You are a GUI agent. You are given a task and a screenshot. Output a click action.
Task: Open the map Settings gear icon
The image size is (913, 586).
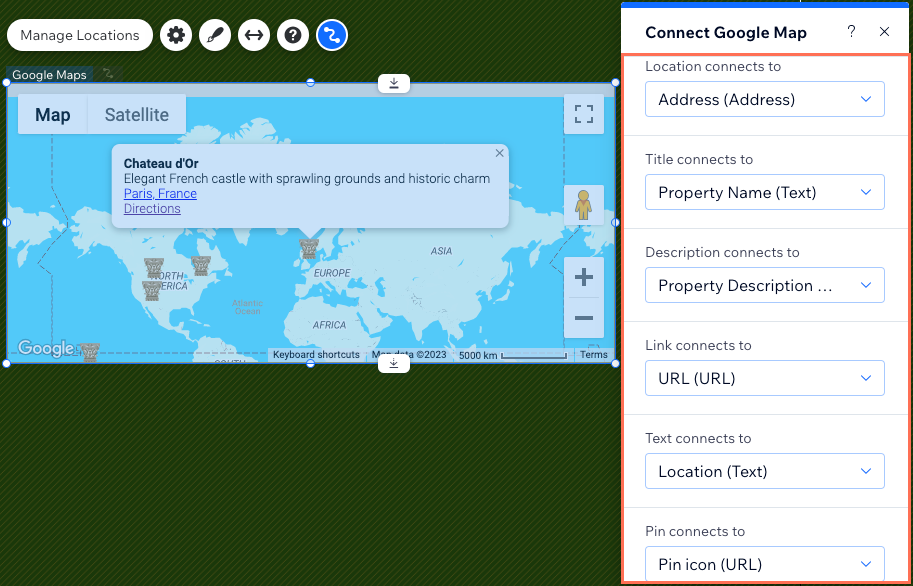coord(176,36)
